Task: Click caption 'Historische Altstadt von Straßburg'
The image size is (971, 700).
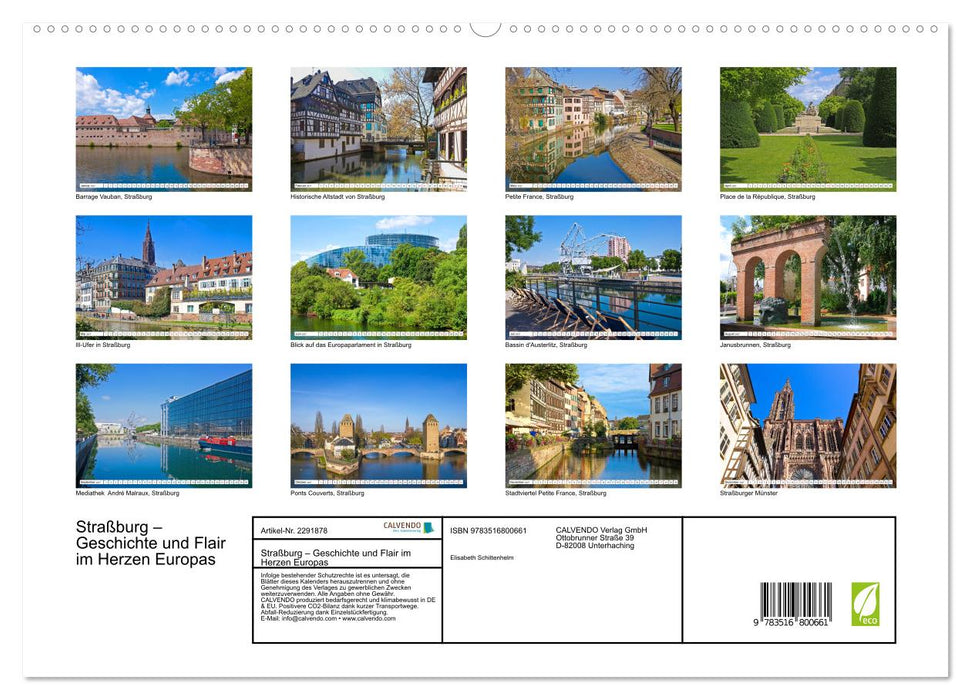Action: pyautogui.click(x=337, y=197)
